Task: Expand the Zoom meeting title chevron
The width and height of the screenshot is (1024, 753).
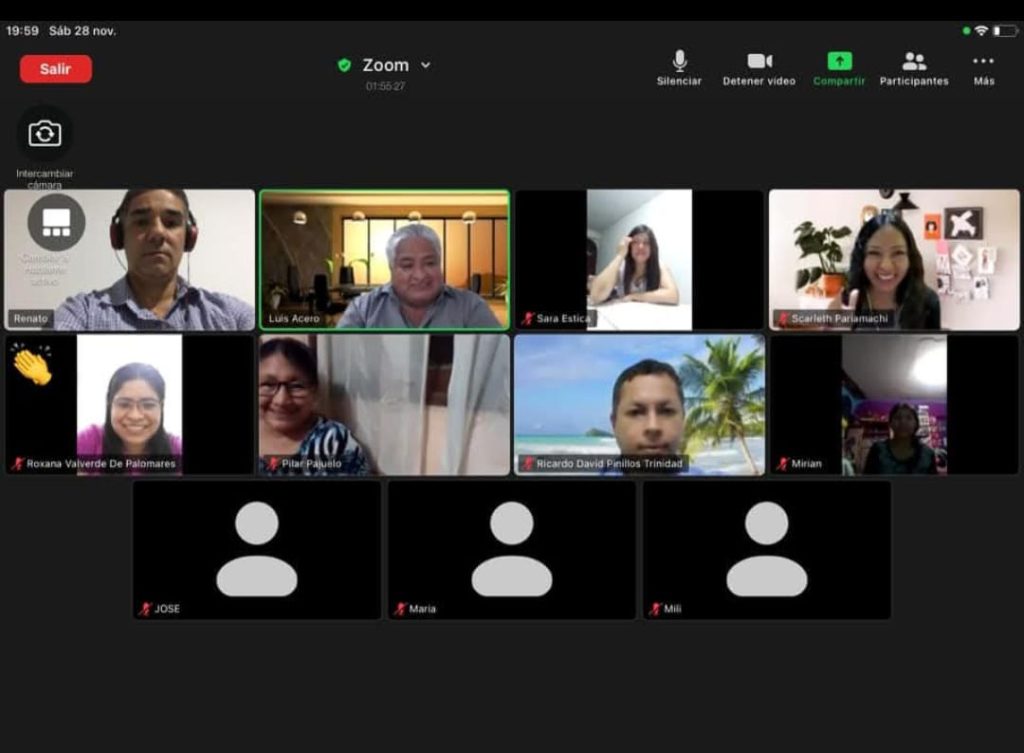Action: click(425, 65)
